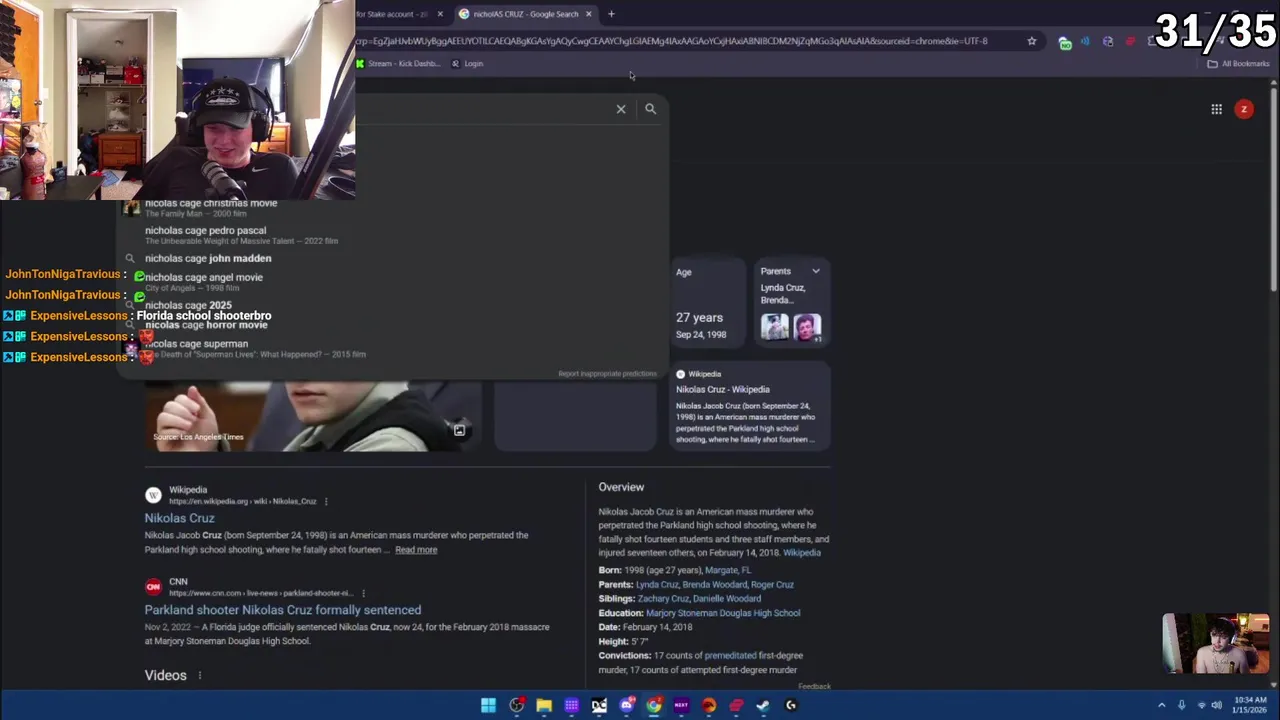The height and width of the screenshot is (720, 1280).
Task: Open the purple NEXT app on the taskbar
Action: pyautogui.click(x=681, y=705)
